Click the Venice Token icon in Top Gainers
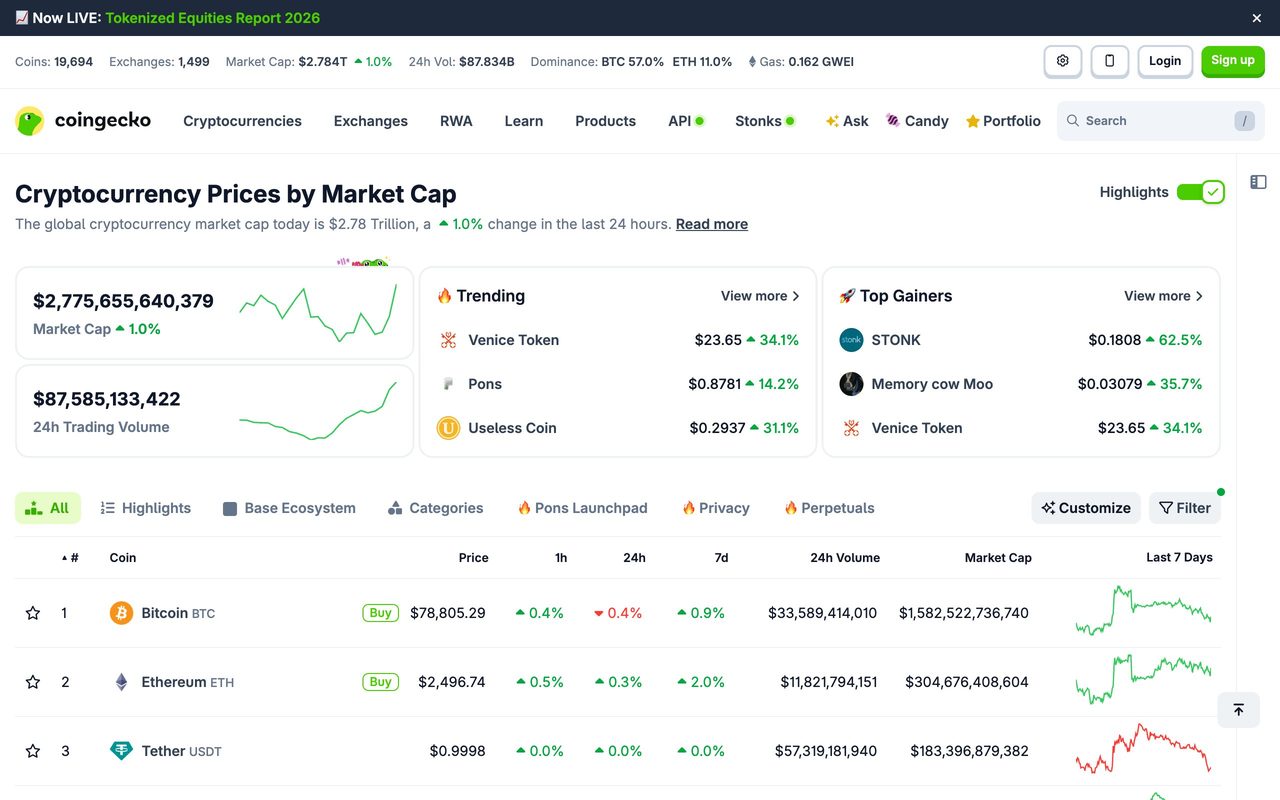Viewport: 1280px width, 800px height. tap(851, 428)
